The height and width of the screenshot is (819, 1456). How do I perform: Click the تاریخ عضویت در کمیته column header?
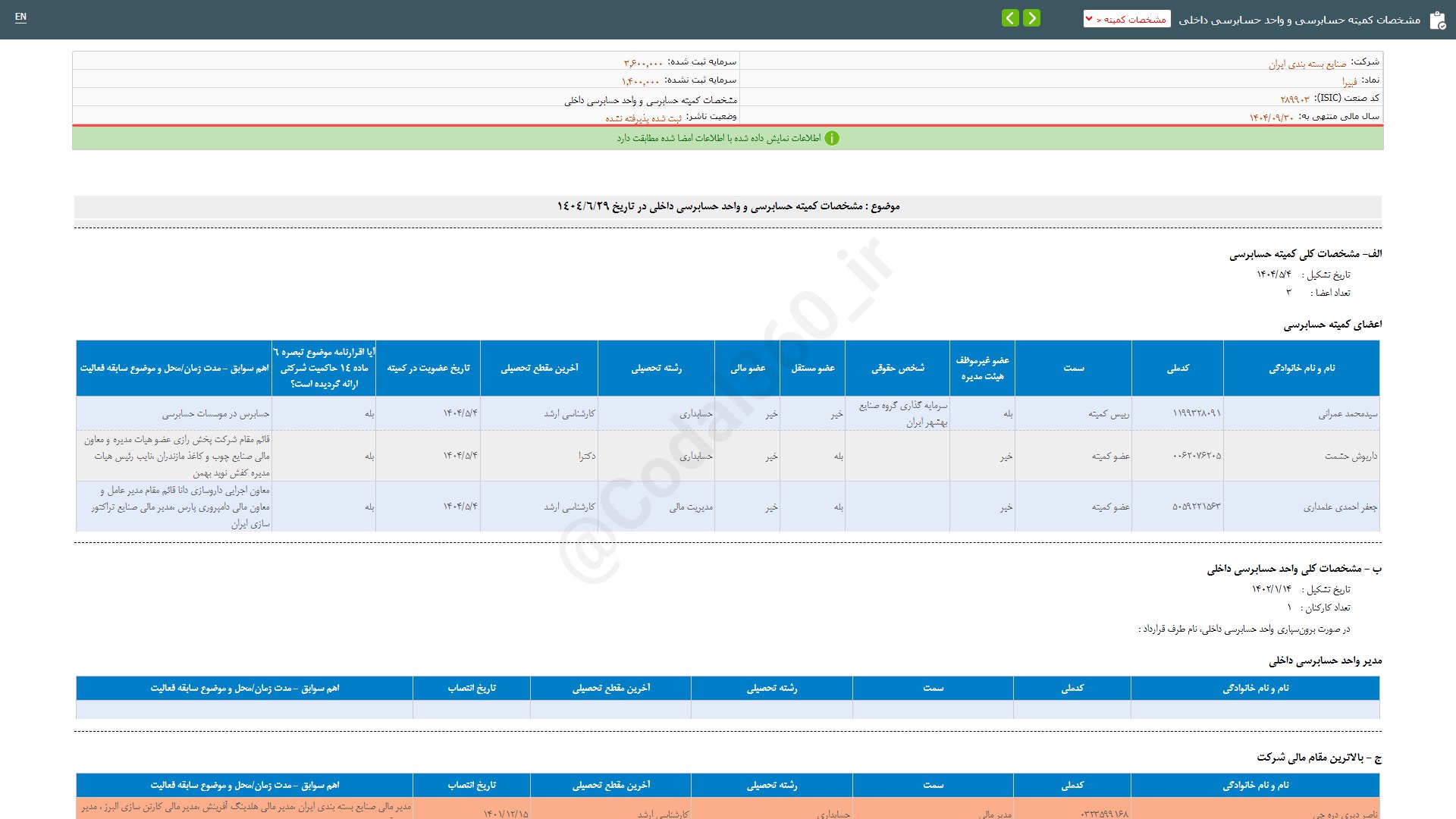pyautogui.click(x=428, y=369)
